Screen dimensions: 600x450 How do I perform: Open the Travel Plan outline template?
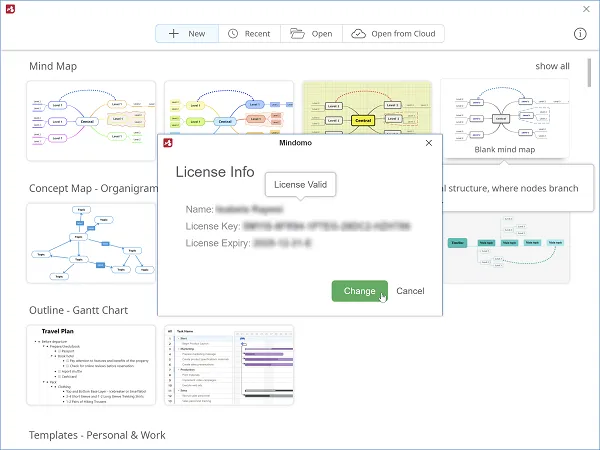pos(91,364)
